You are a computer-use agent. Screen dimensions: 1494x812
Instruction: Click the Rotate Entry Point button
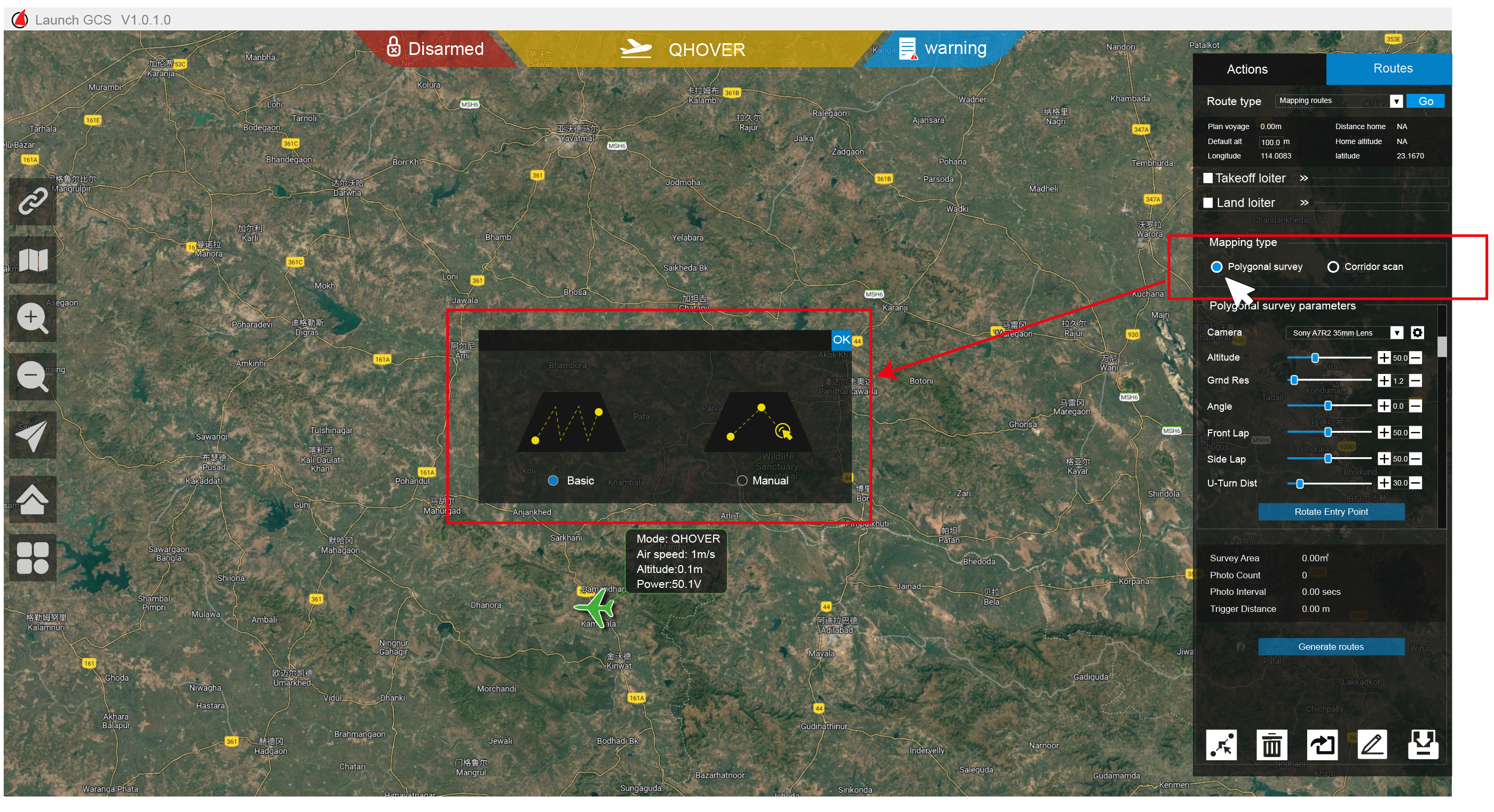click(x=1331, y=512)
